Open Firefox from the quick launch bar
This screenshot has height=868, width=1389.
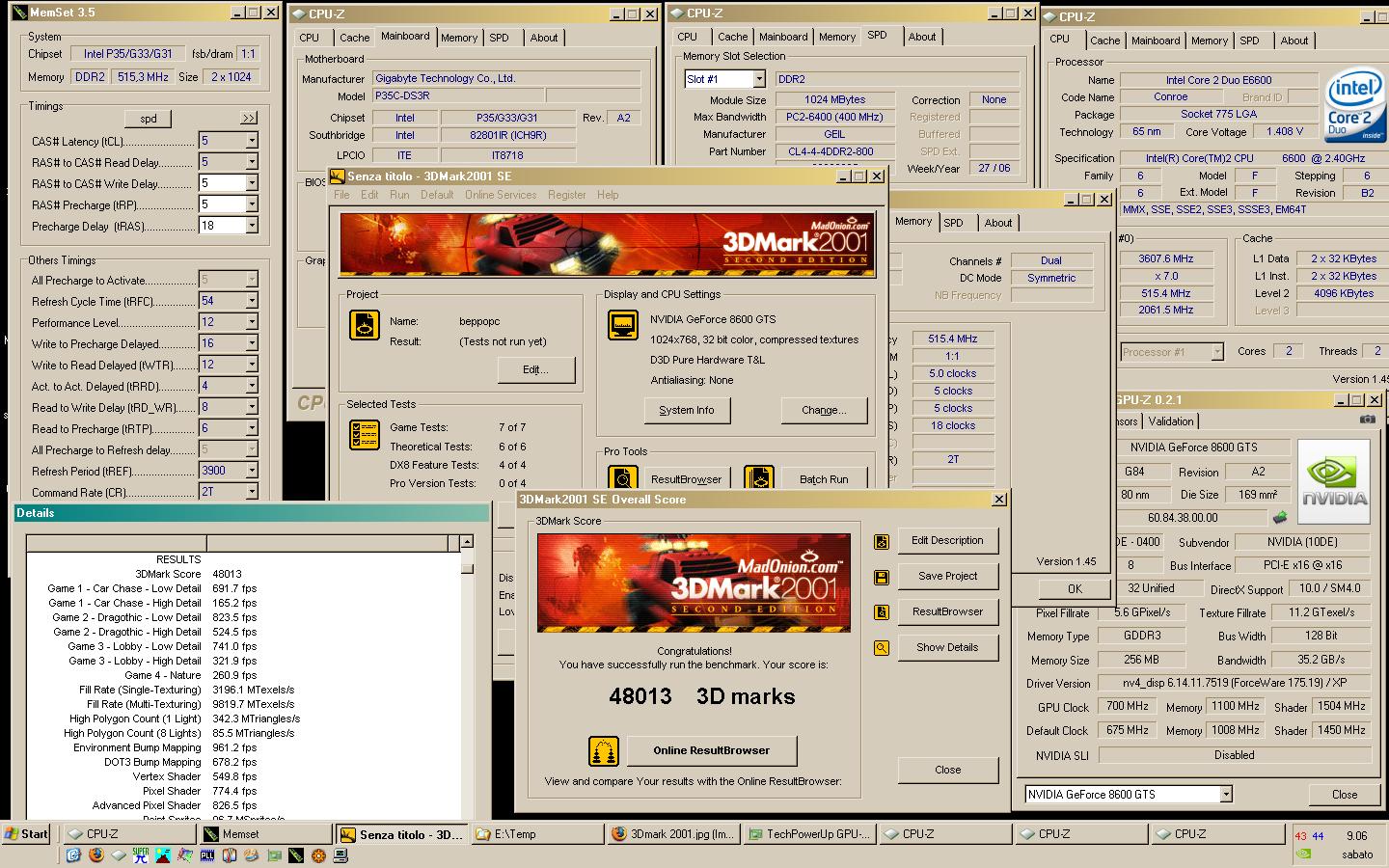tap(95, 854)
